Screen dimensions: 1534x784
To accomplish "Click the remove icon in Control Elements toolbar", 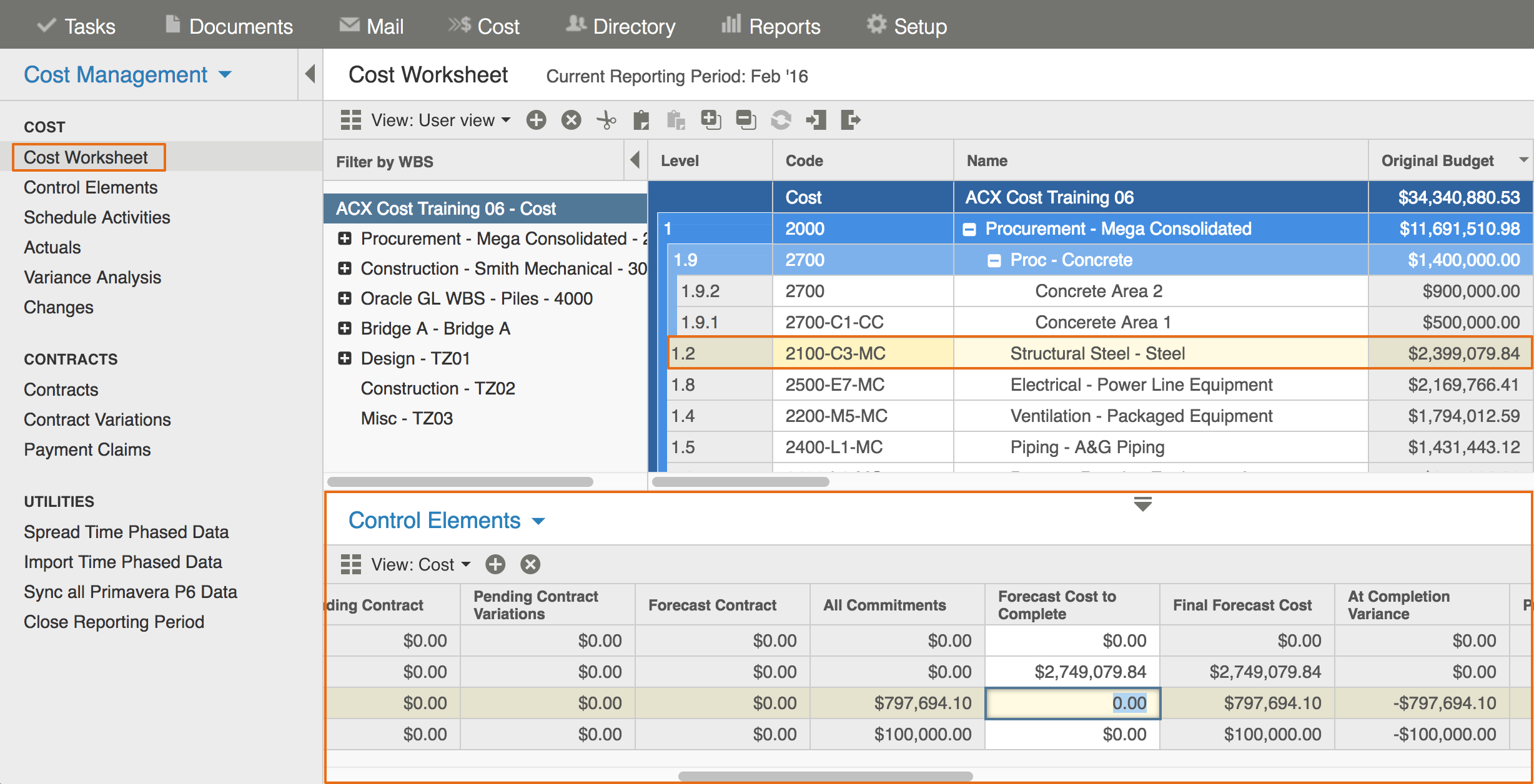I will 530,564.
